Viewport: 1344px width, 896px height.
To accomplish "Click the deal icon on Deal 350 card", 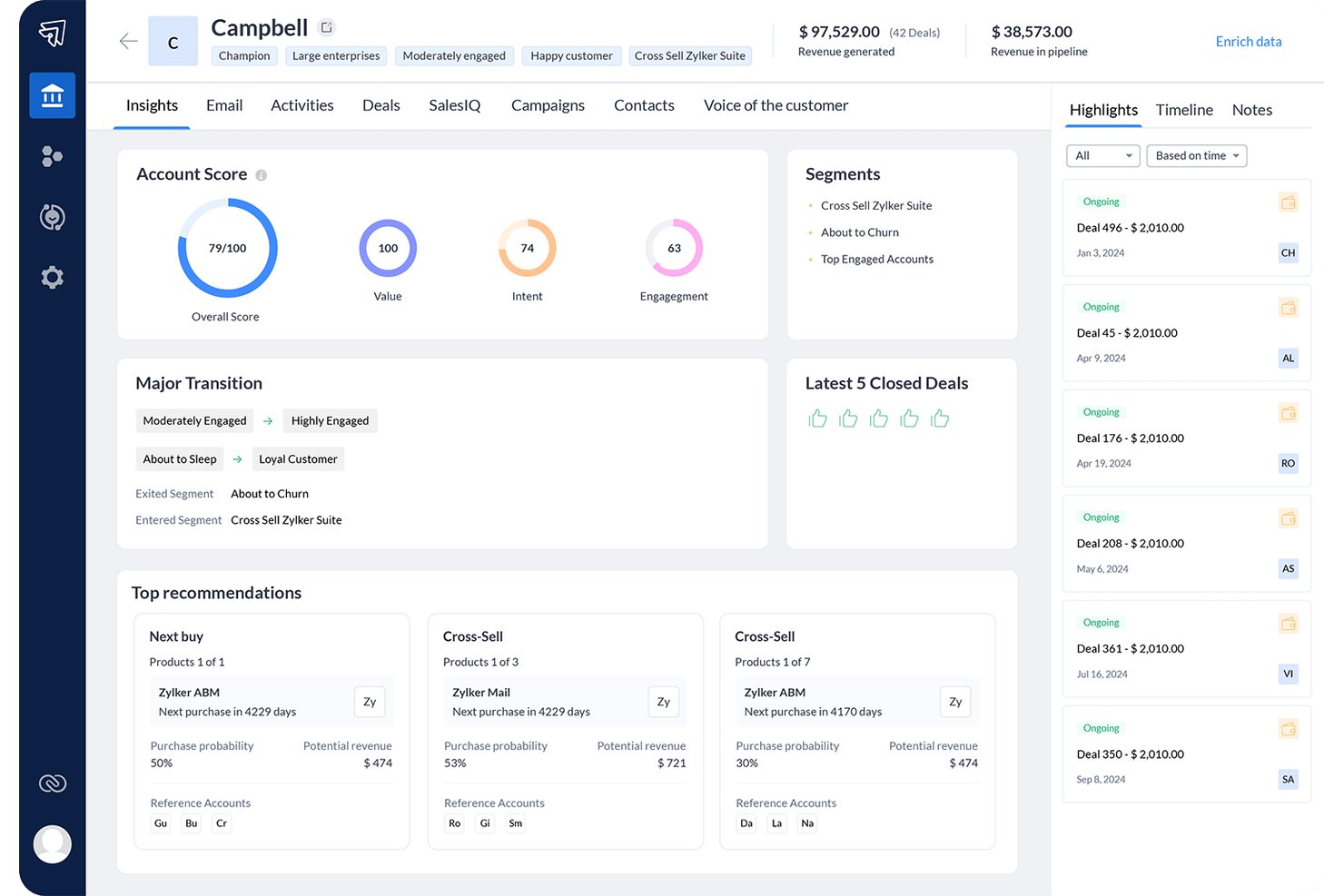I will [x=1289, y=729].
